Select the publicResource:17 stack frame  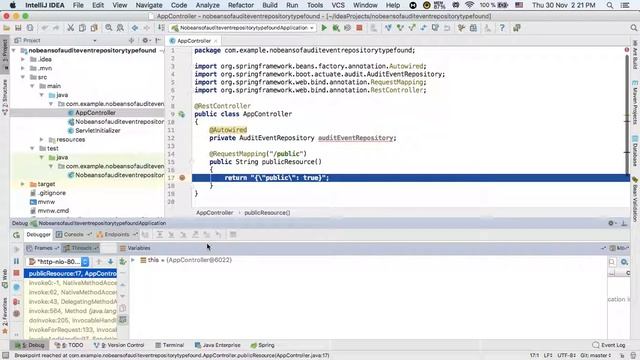pos(70,273)
